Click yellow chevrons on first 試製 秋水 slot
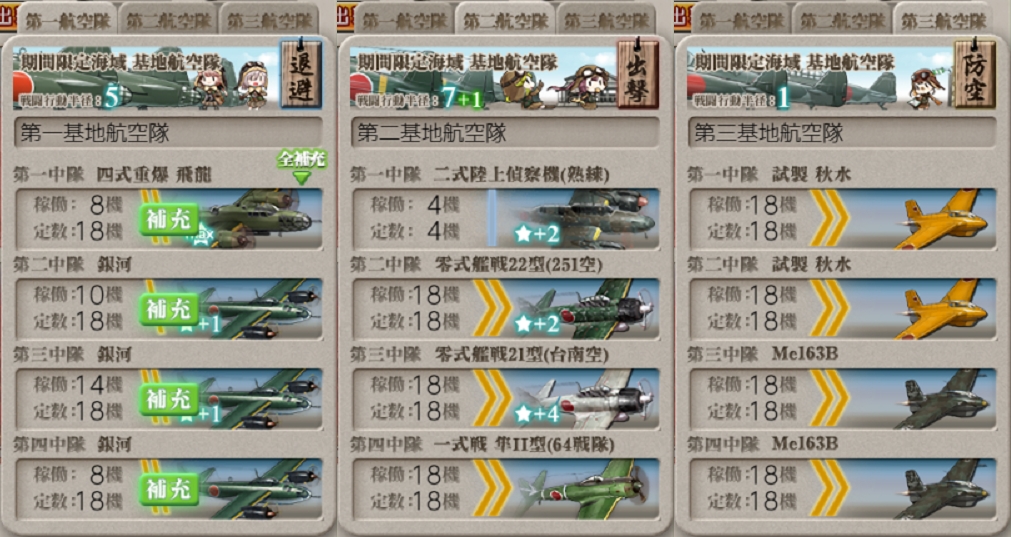 tap(829, 218)
